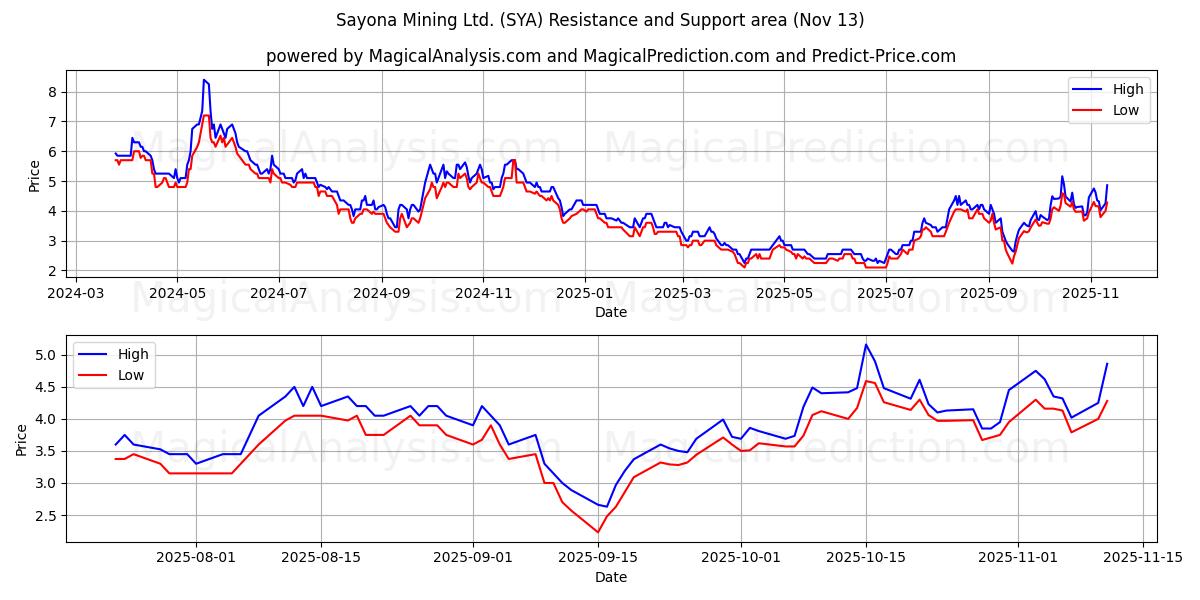Image resolution: width=1200 pixels, height=600 pixels.
Task: Click the '2025-08-01' tick label on bottom chart
Action: click(x=195, y=559)
